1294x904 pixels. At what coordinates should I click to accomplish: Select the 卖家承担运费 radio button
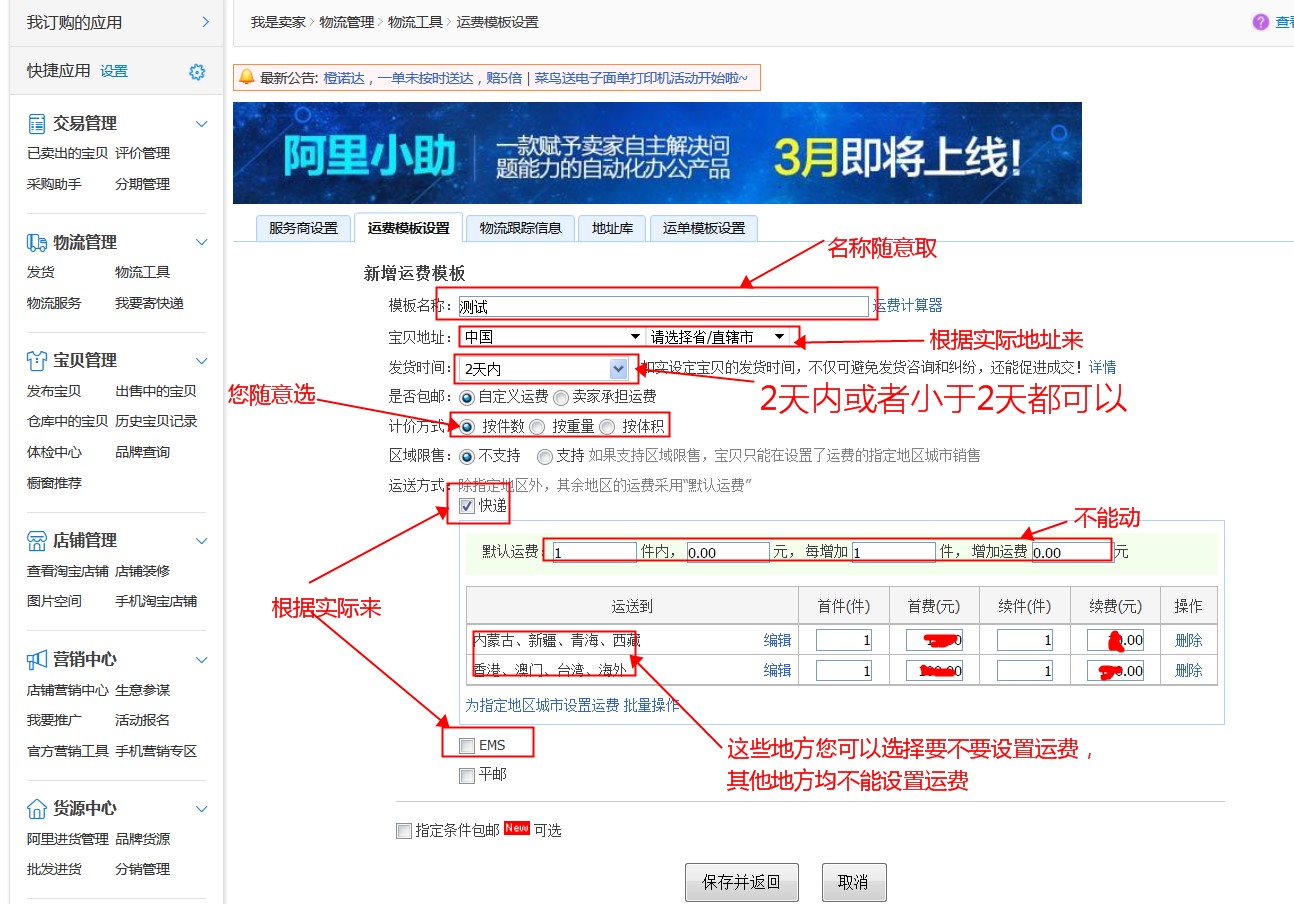[561, 397]
